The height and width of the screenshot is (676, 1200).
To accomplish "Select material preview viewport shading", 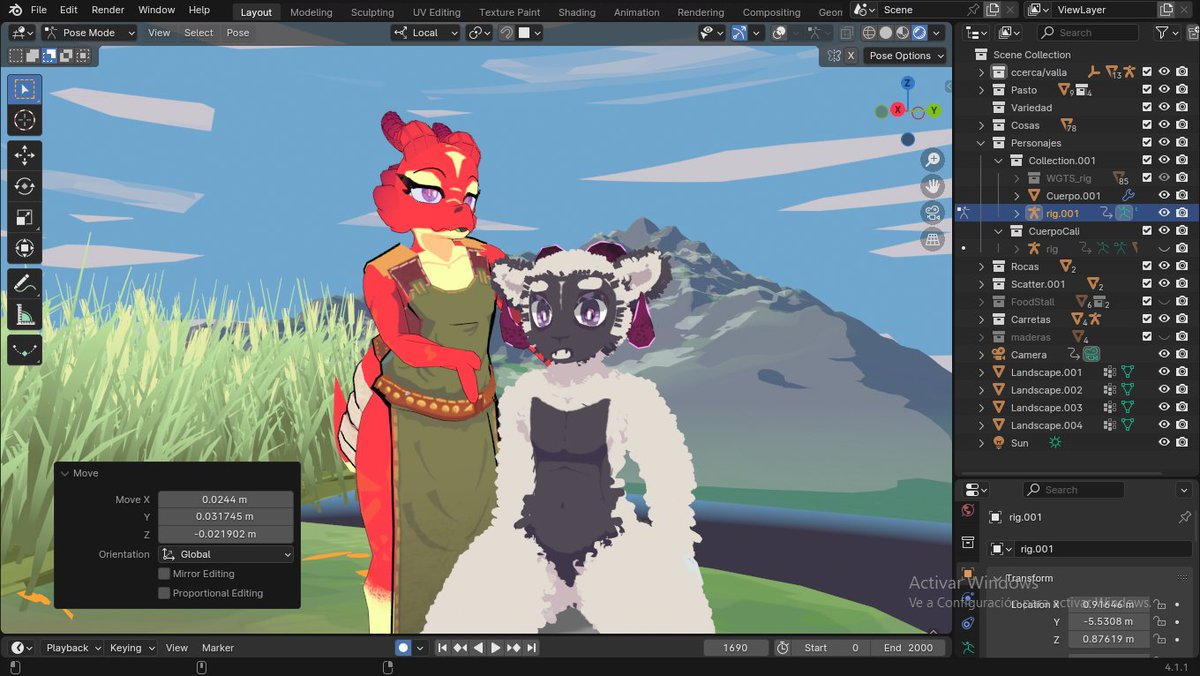I will [903, 33].
